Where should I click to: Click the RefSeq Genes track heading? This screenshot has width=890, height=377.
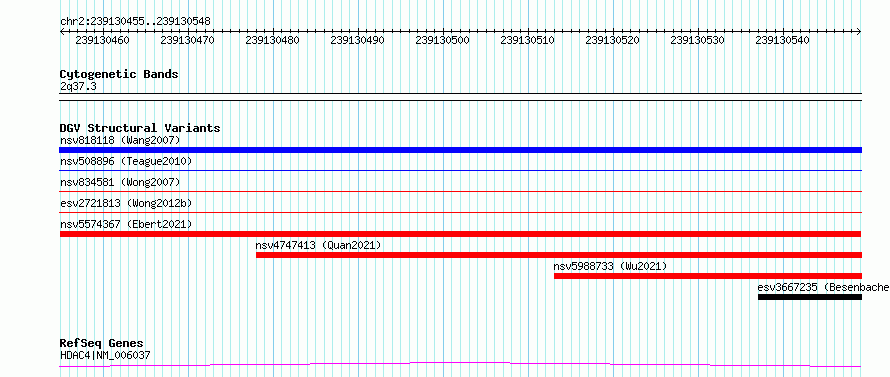click(102, 344)
